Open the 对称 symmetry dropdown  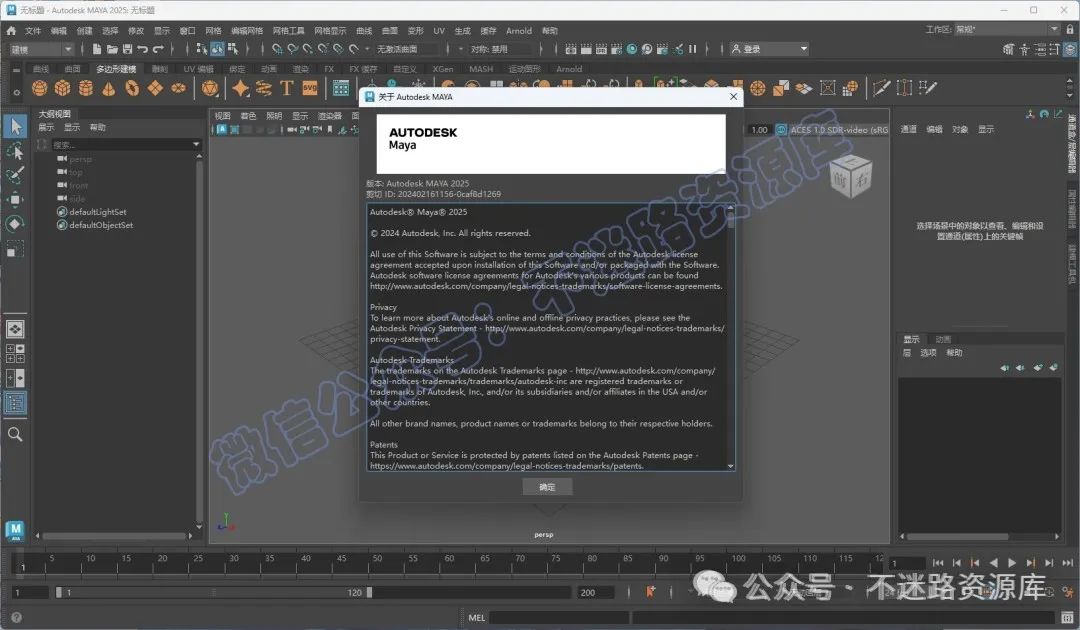click(x=501, y=49)
